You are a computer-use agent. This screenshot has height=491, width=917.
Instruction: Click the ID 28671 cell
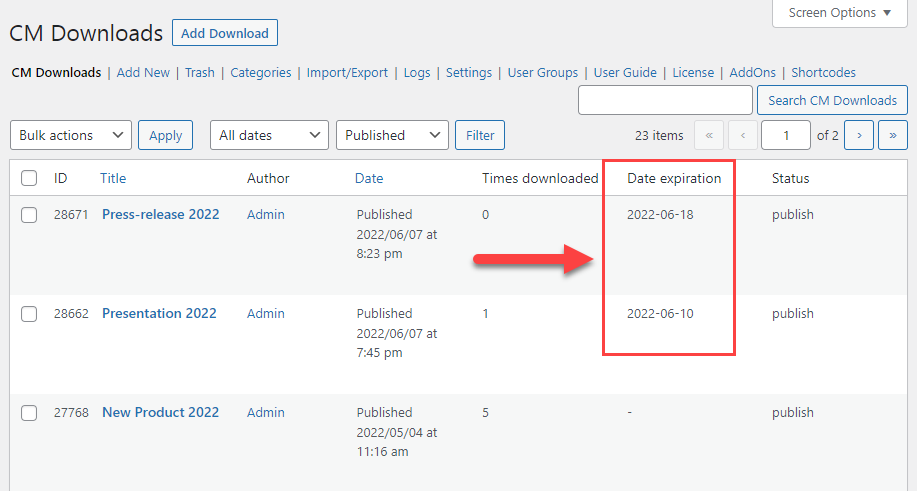click(71, 215)
